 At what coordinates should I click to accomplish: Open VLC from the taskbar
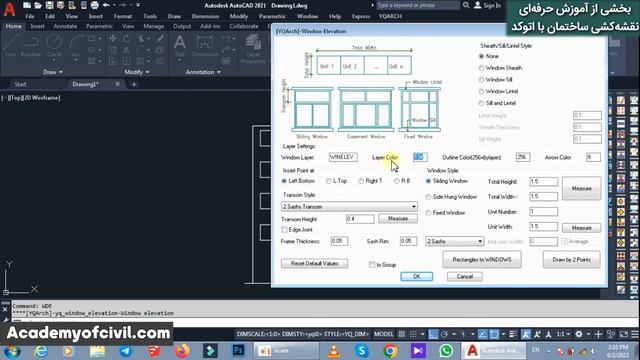pos(334,351)
